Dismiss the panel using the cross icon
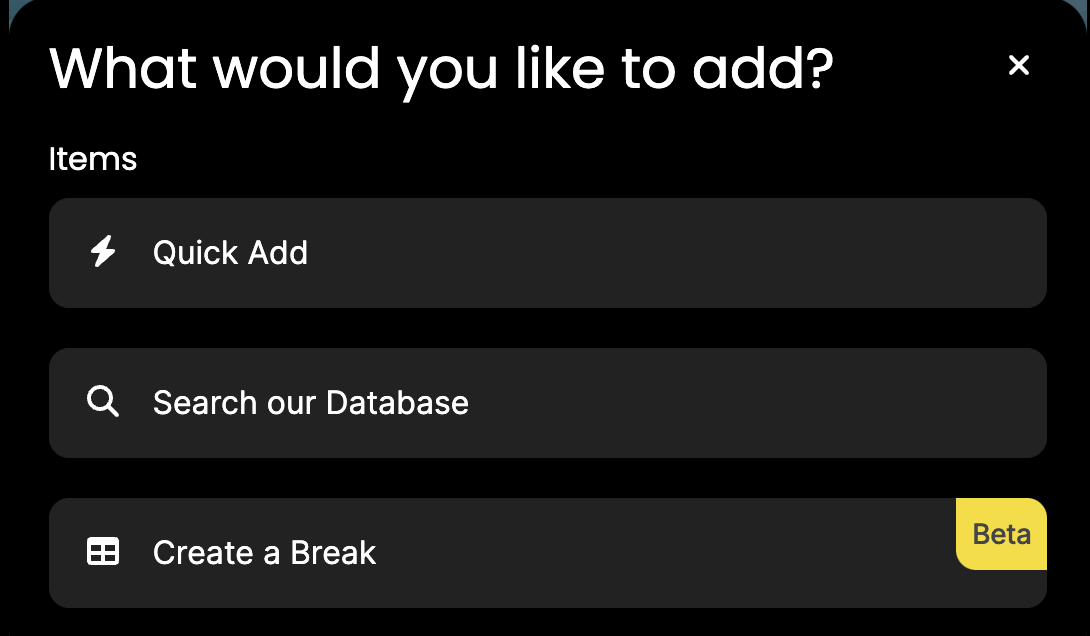This screenshot has width=1090, height=636. click(x=1018, y=65)
